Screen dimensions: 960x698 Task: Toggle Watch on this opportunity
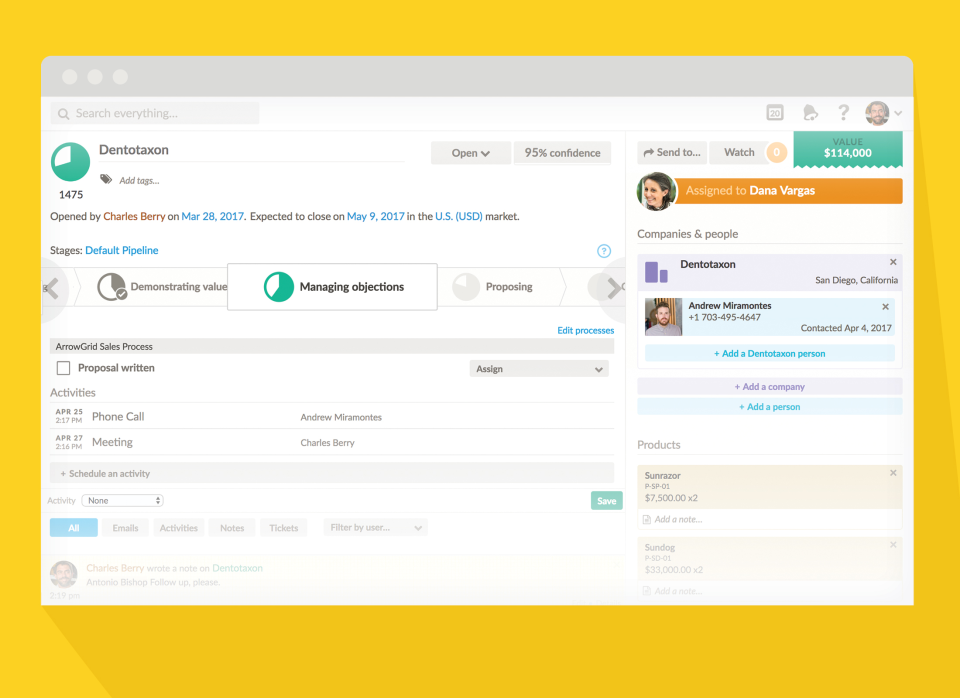click(x=739, y=152)
